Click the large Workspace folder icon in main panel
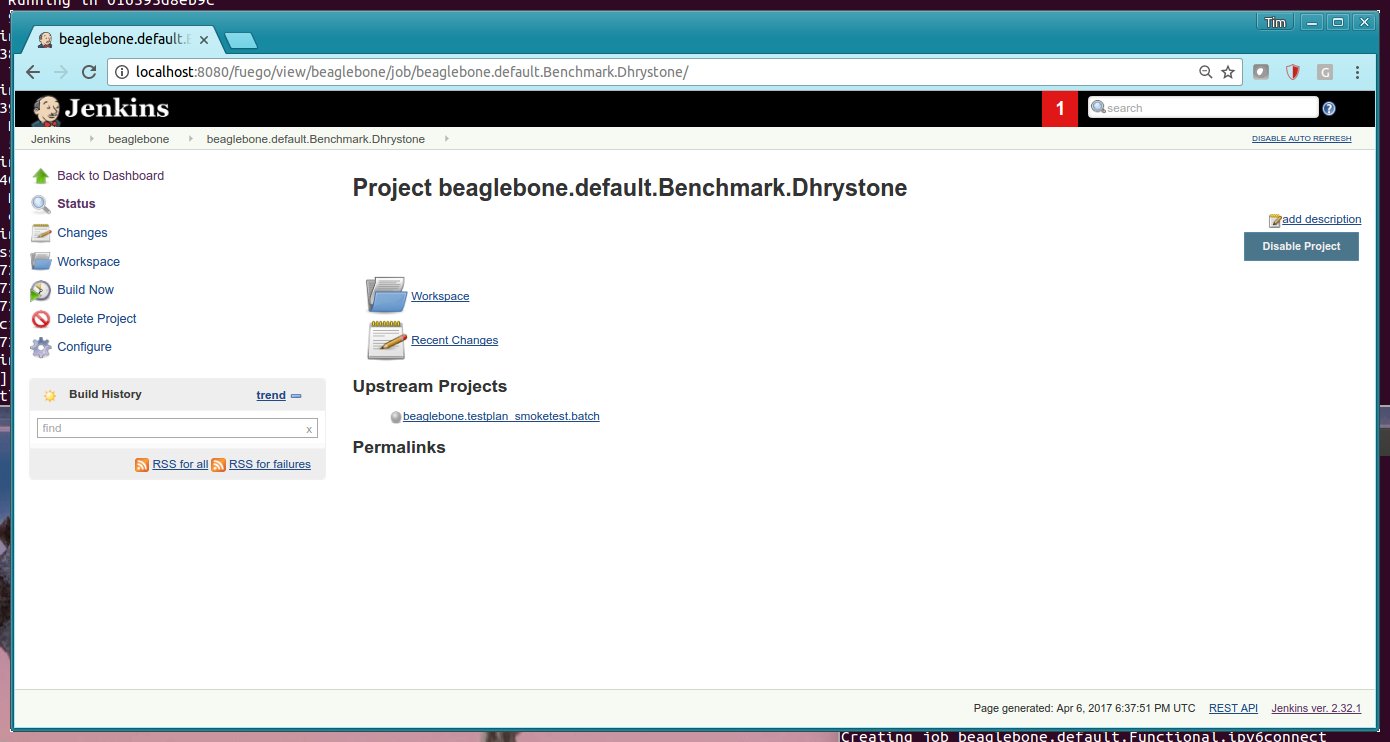The height and width of the screenshot is (742, 1390). pyautogui.click(x=386, y=295)
